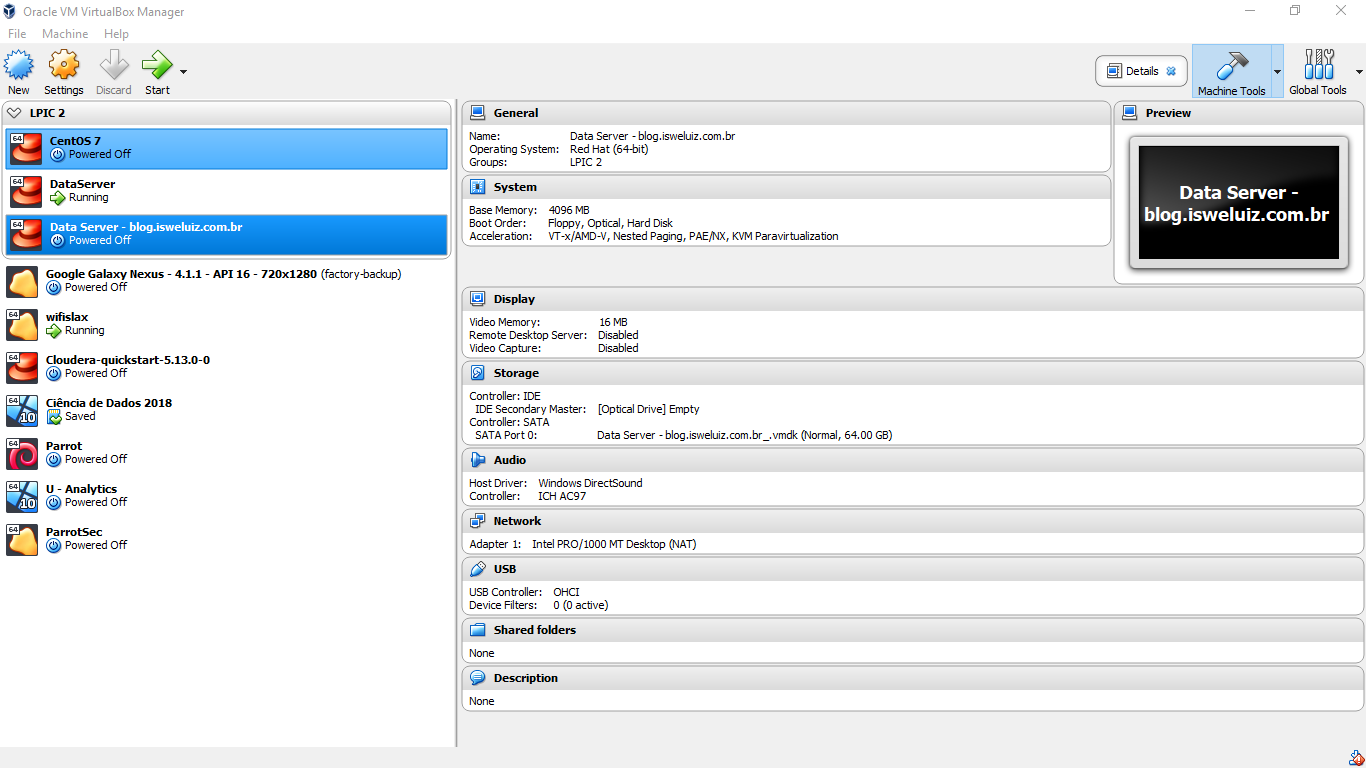Click the ParrotSec OS icon
1366x768 pixels.
point(22,540)
